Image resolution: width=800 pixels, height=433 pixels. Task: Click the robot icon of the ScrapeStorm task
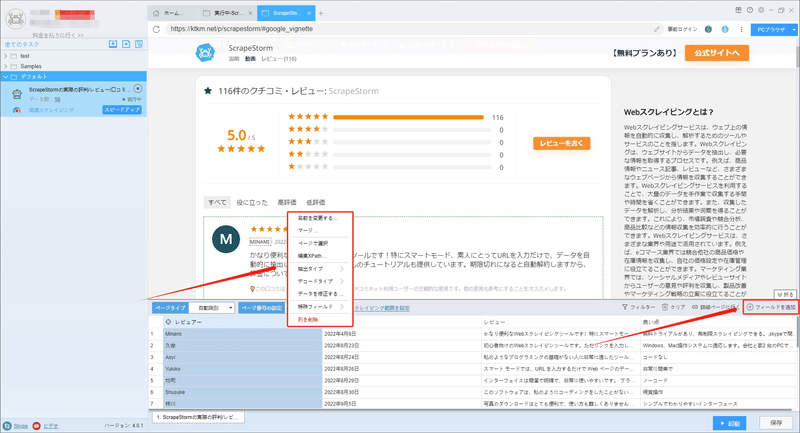(17, 94)
